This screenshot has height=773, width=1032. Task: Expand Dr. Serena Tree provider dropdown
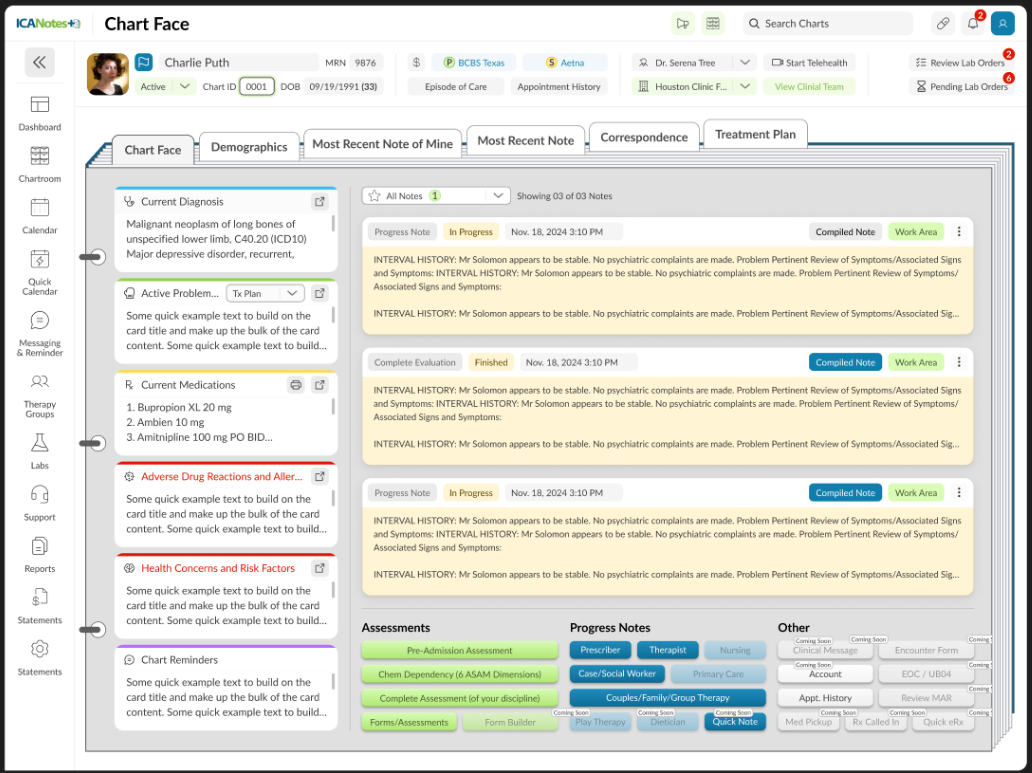(x=744, y=63)
